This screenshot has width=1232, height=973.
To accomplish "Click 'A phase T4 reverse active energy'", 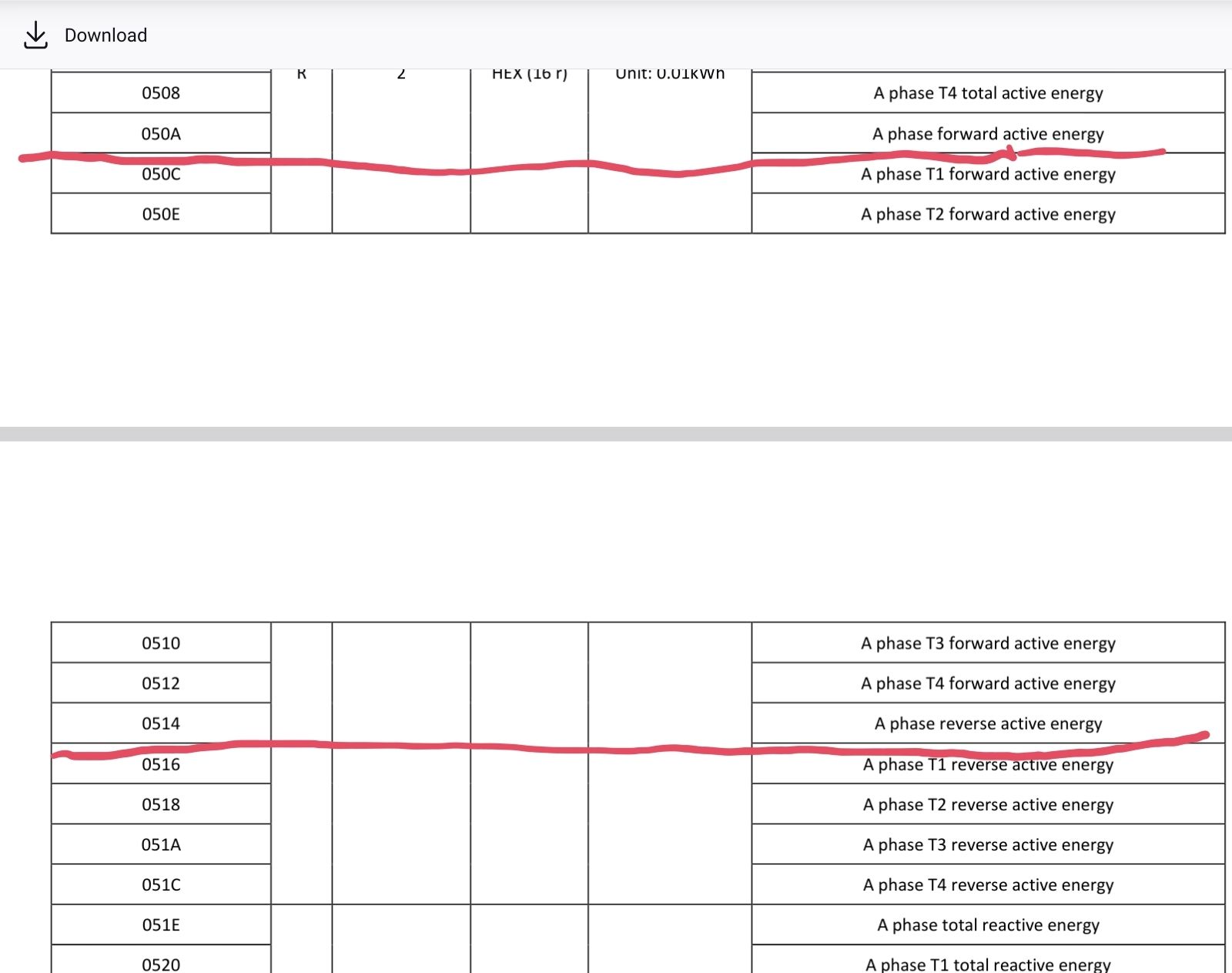I will [x=988, y=884].
